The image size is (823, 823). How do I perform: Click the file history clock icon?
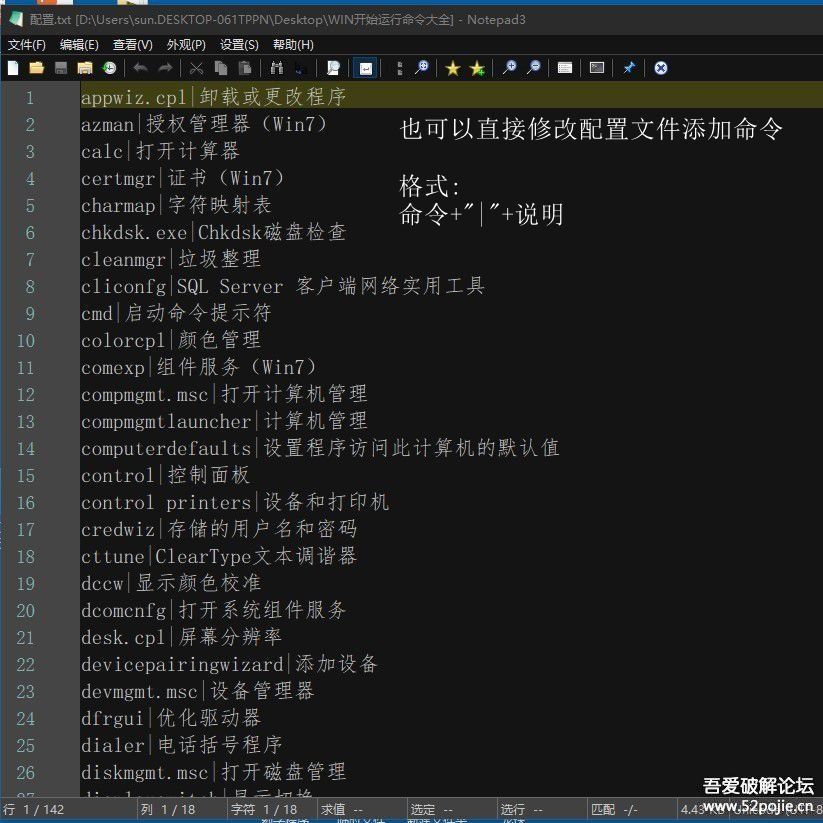click(x=109, y=68)
